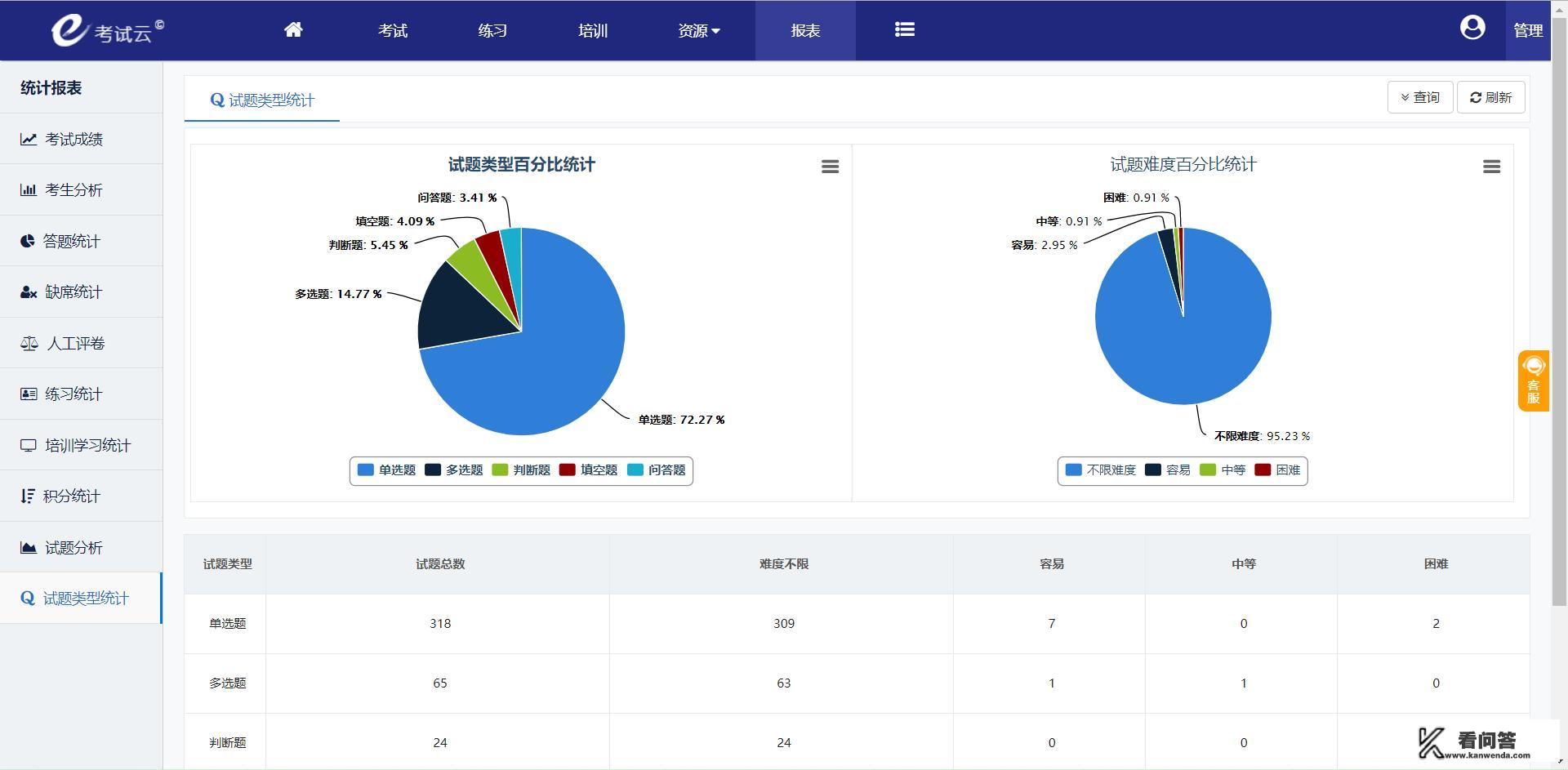Viewport: 1568px width, 770px height.
Task: Click the 考试云 logo
Action: (107, 29)
